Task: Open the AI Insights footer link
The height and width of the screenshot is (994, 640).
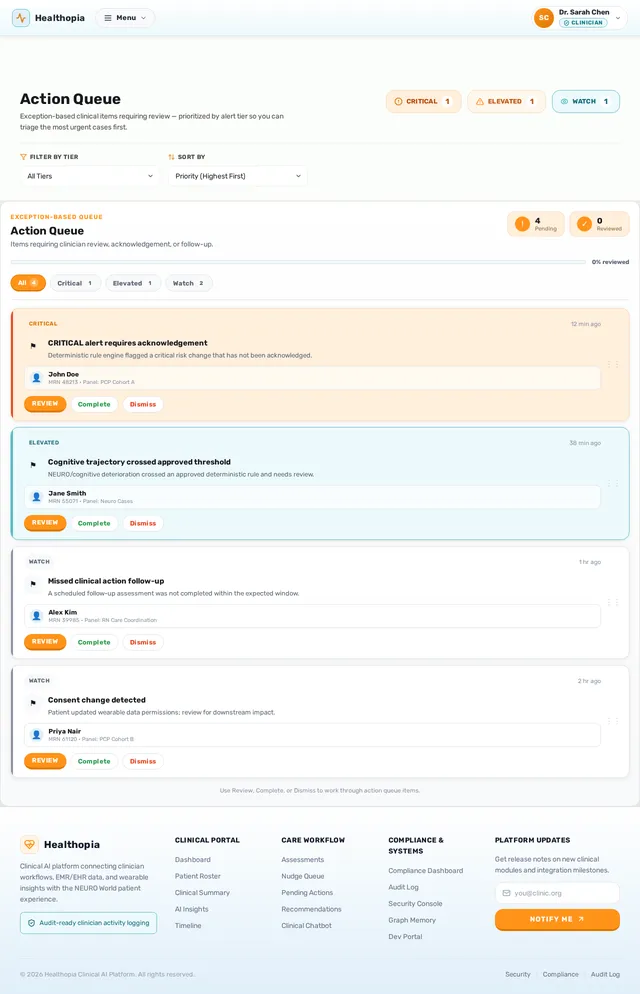Action: coord(191,909)
